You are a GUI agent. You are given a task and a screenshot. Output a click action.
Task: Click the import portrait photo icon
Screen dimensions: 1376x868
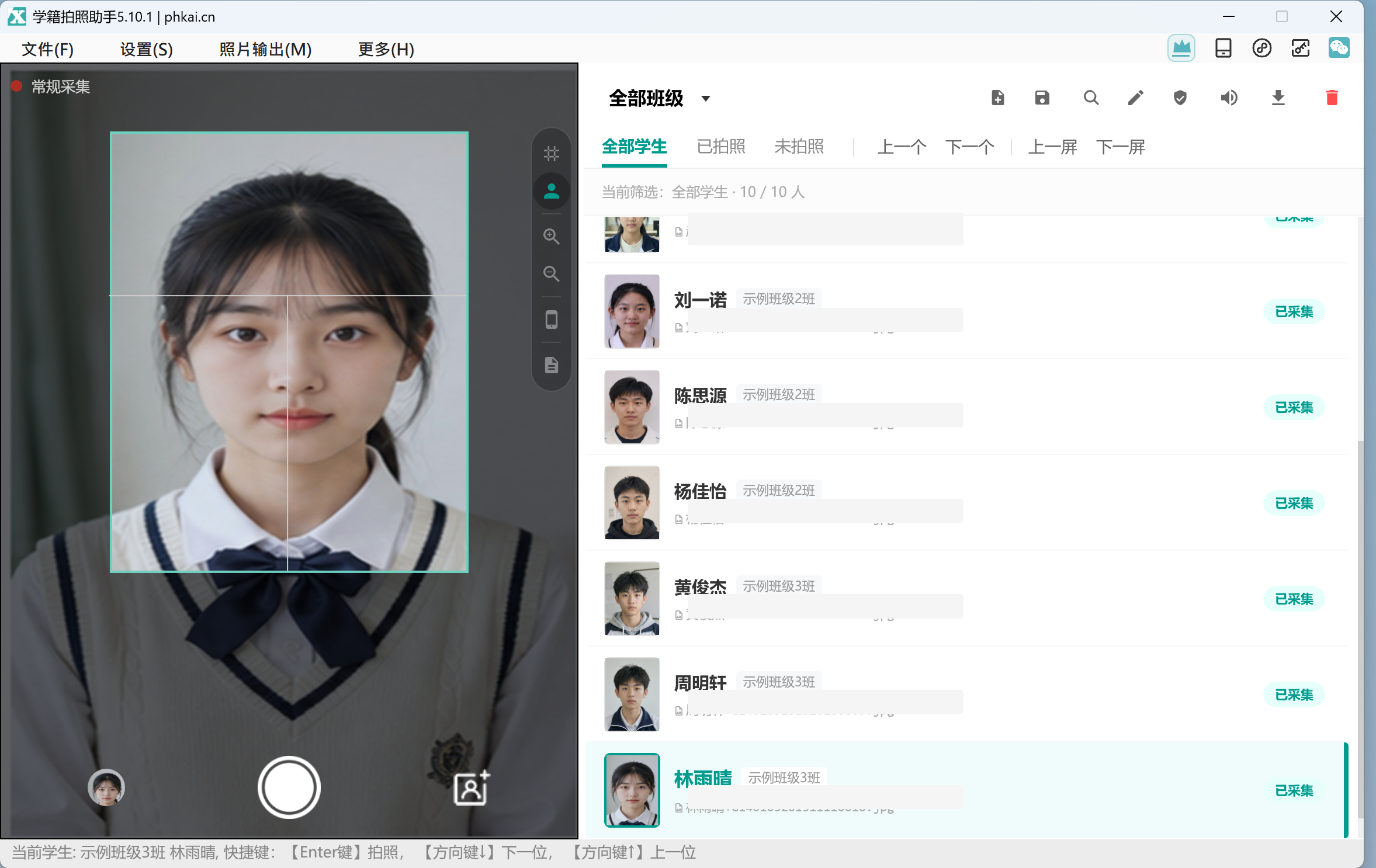(x=472, y=787)
